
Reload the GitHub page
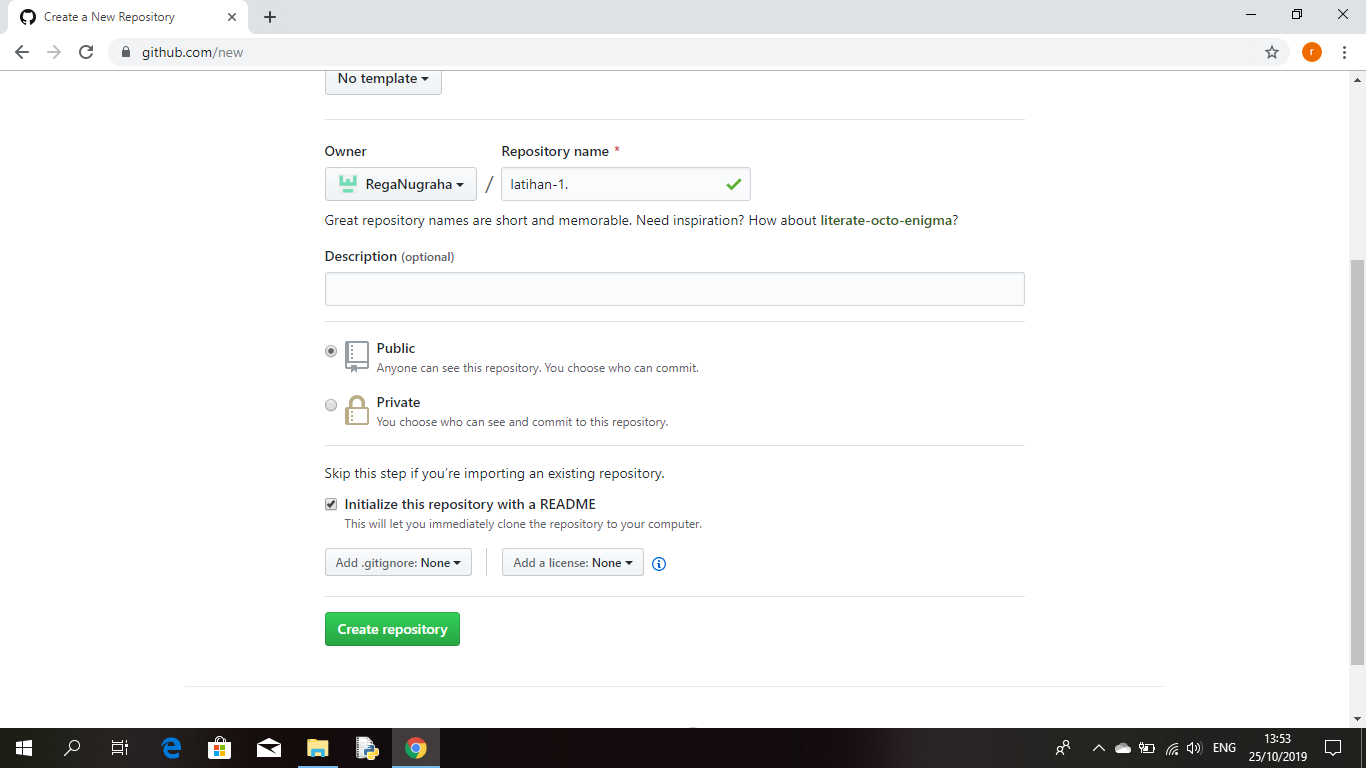click(x=86, y=52)
